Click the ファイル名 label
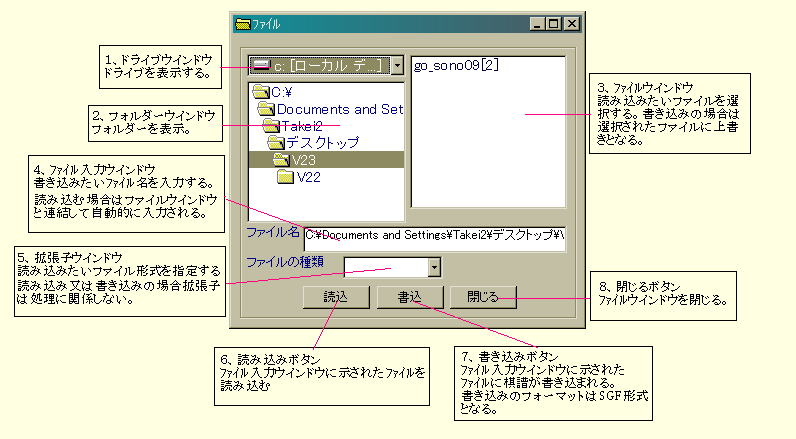796x439 pixels. tap(273, 232)
